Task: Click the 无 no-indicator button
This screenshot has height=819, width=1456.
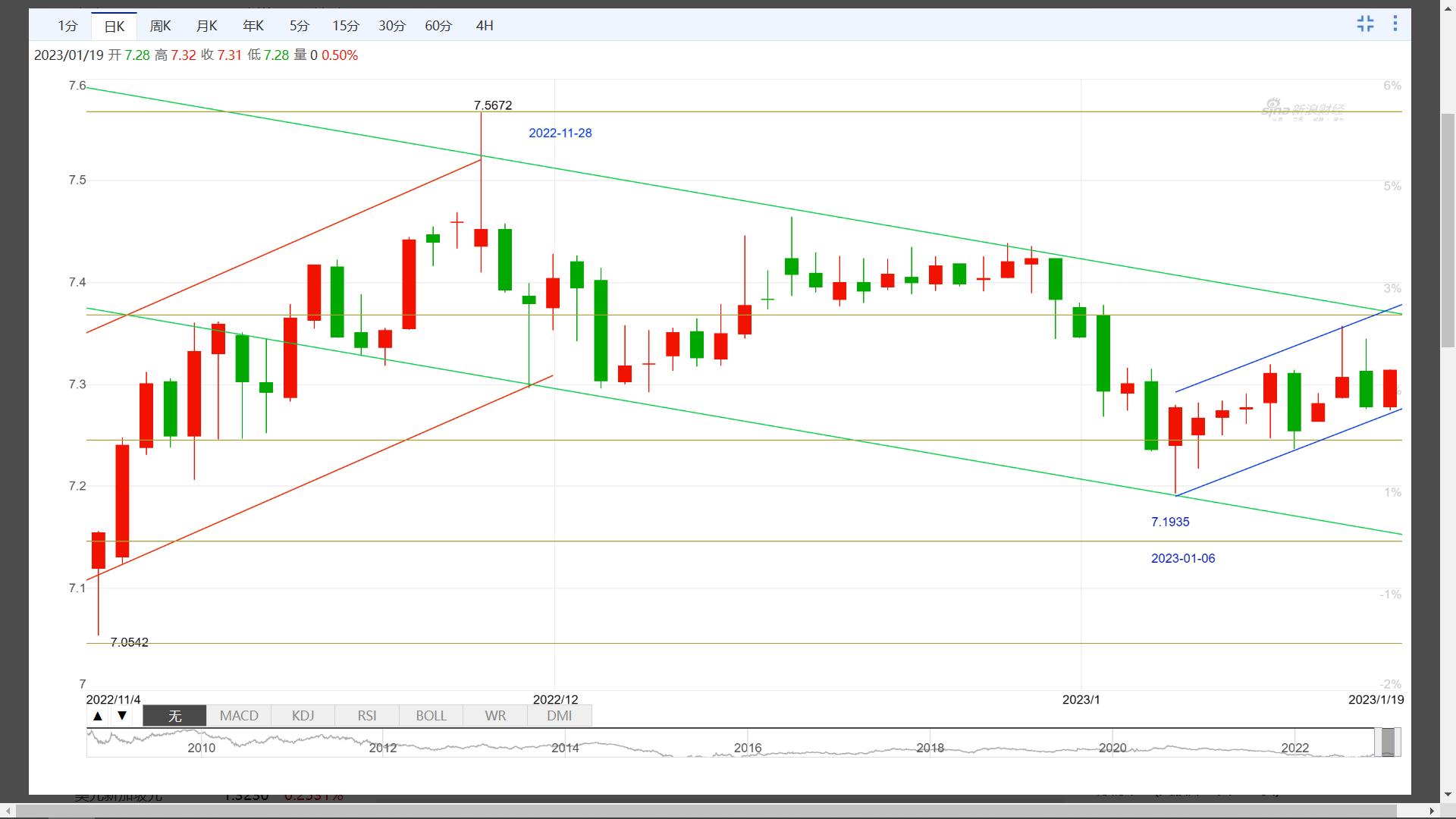Action: coord(174,716)
